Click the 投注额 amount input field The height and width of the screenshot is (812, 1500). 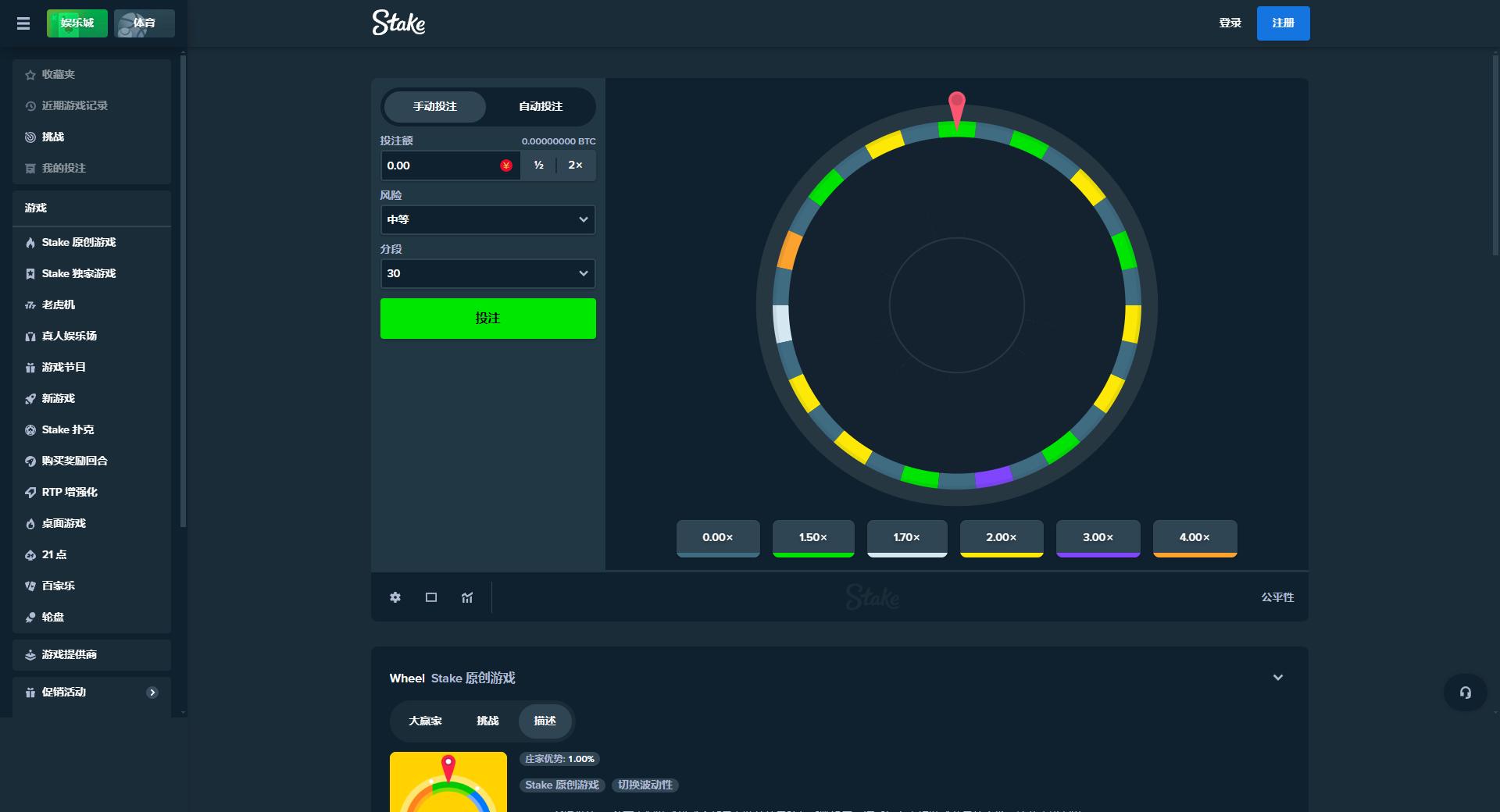pos(450,166)
